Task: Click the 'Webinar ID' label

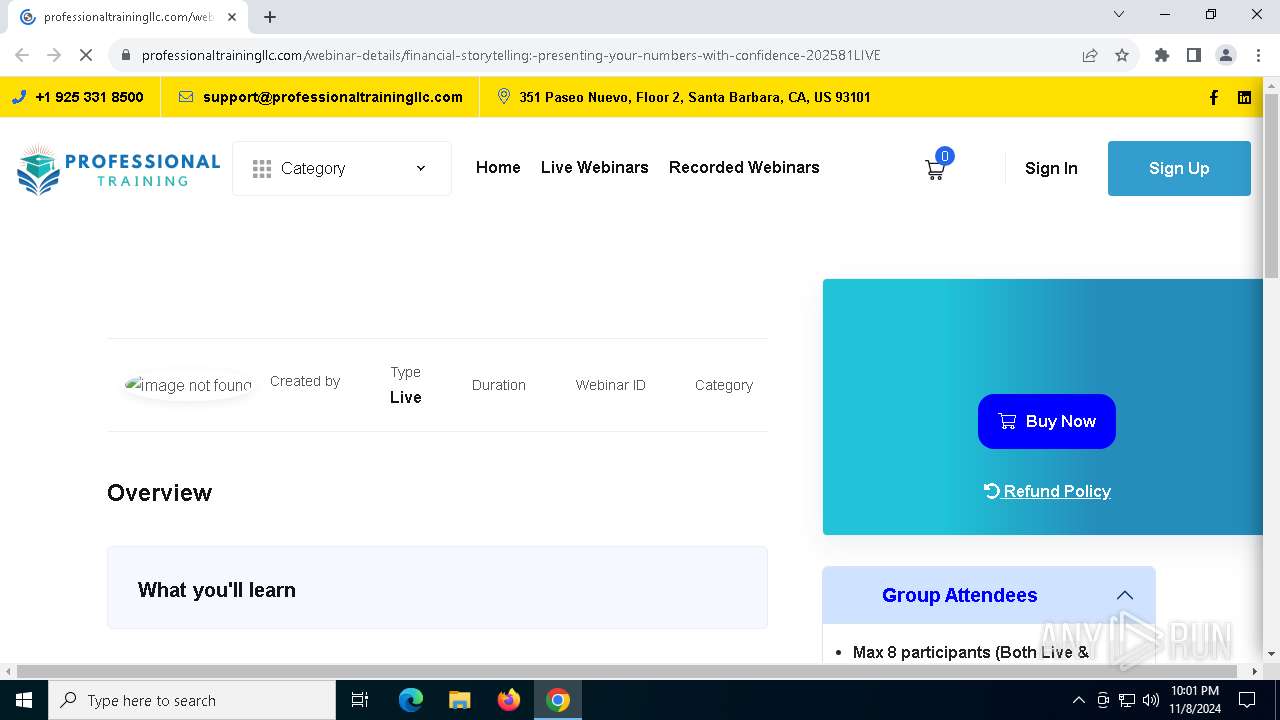Action: click(611, 385)
